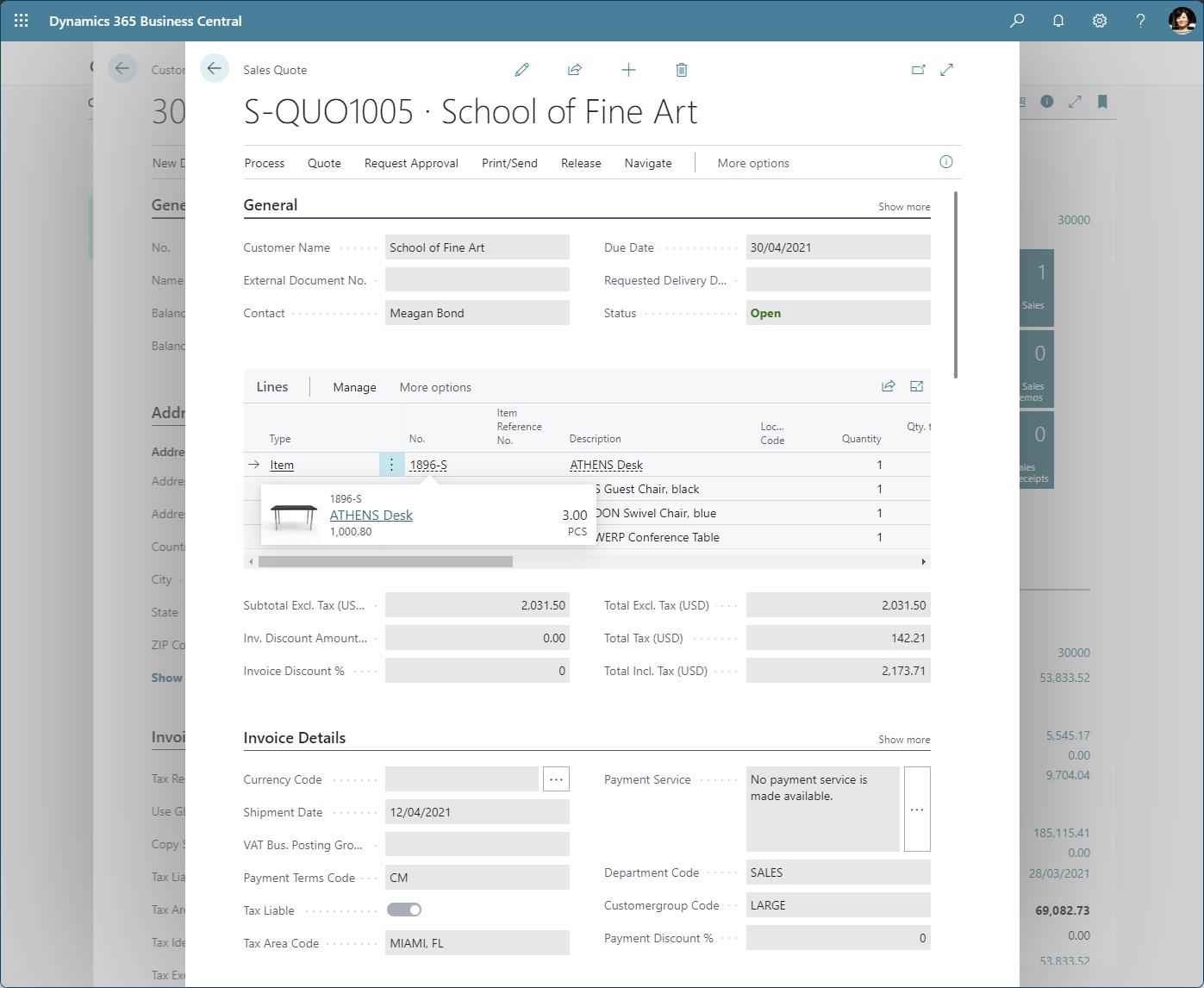The width and height of the screenshot is (1204, 988).
Task: Open the Excel export icon in Lines
Action: (x=917, y=385)
